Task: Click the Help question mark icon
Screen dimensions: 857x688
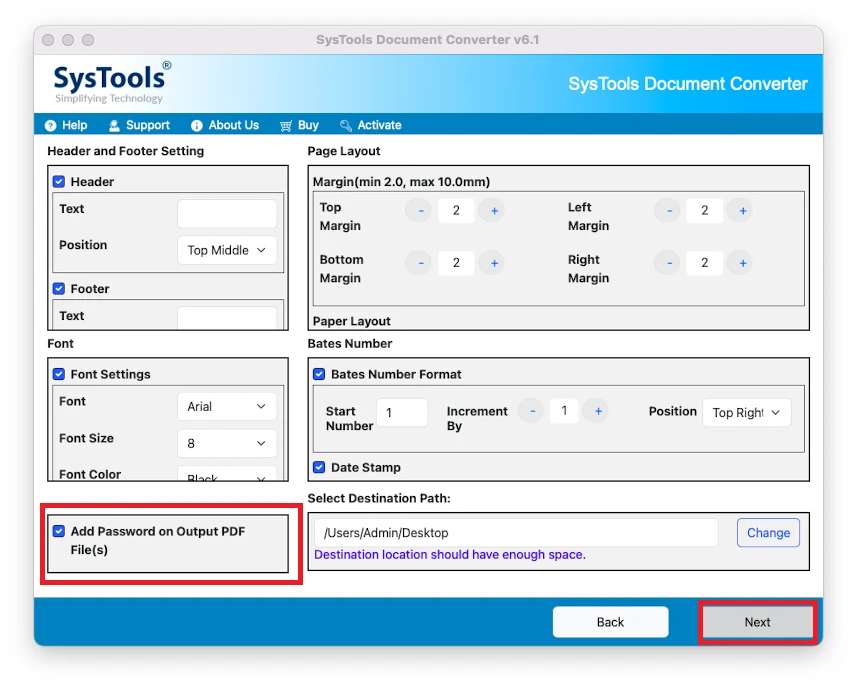Action: pyautogui.click(x=50, y=126)
